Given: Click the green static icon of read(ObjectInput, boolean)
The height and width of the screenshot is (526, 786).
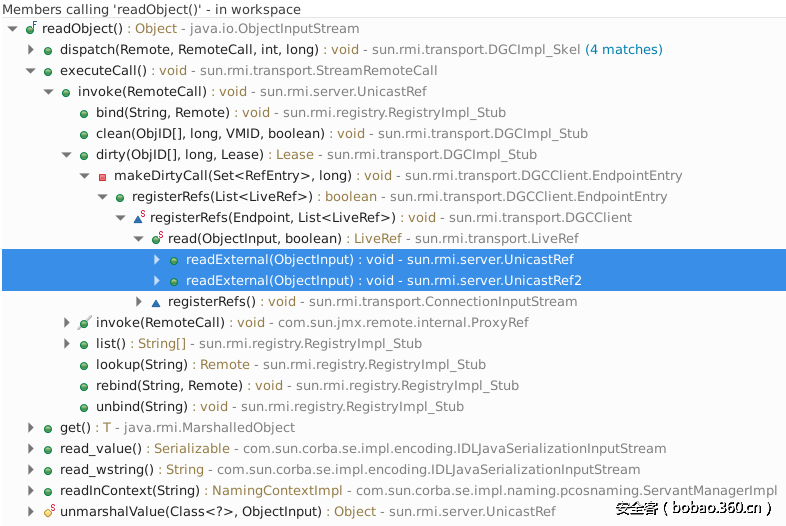Looking at the screenshot, I should click(x=157, y=239).
